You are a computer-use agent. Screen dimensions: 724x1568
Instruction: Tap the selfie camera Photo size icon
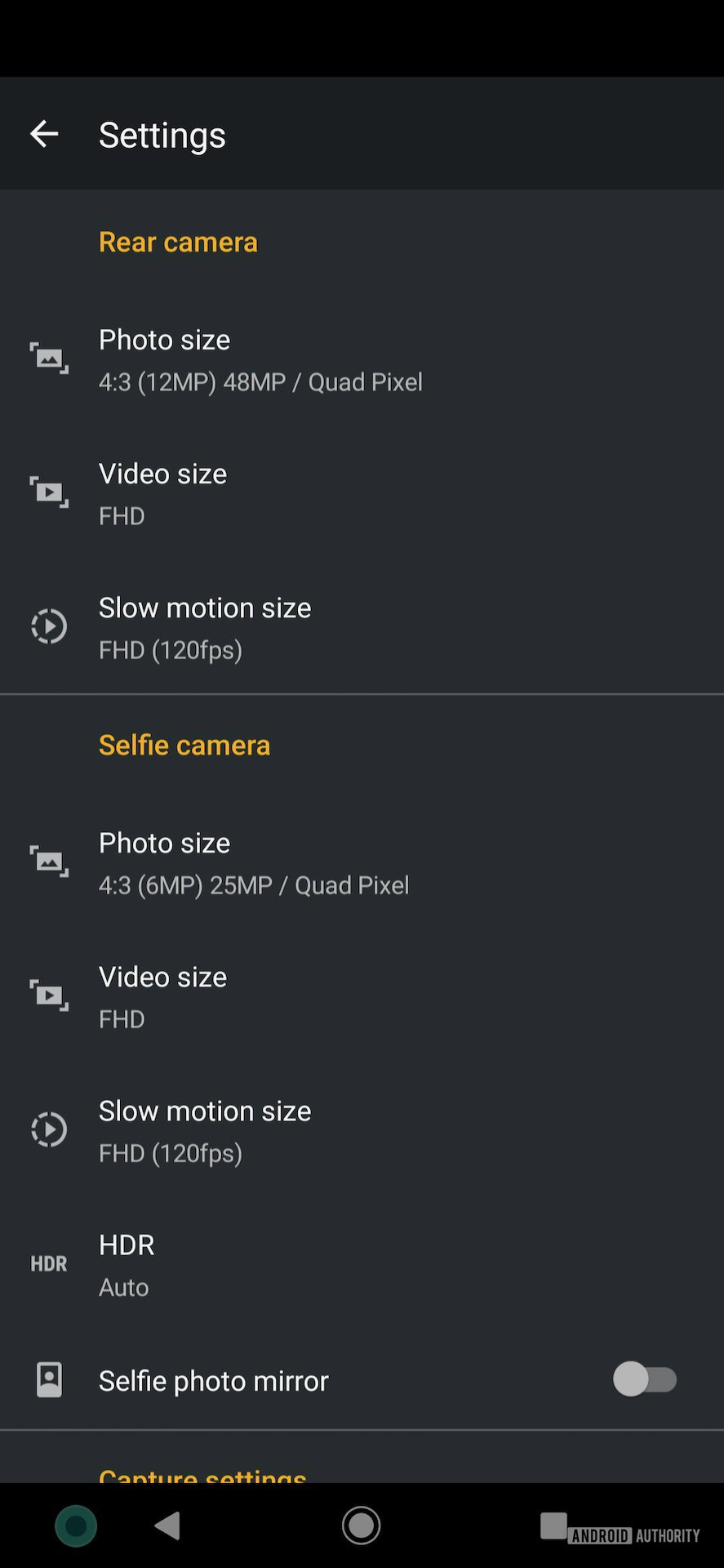click(x=49, y=861)
